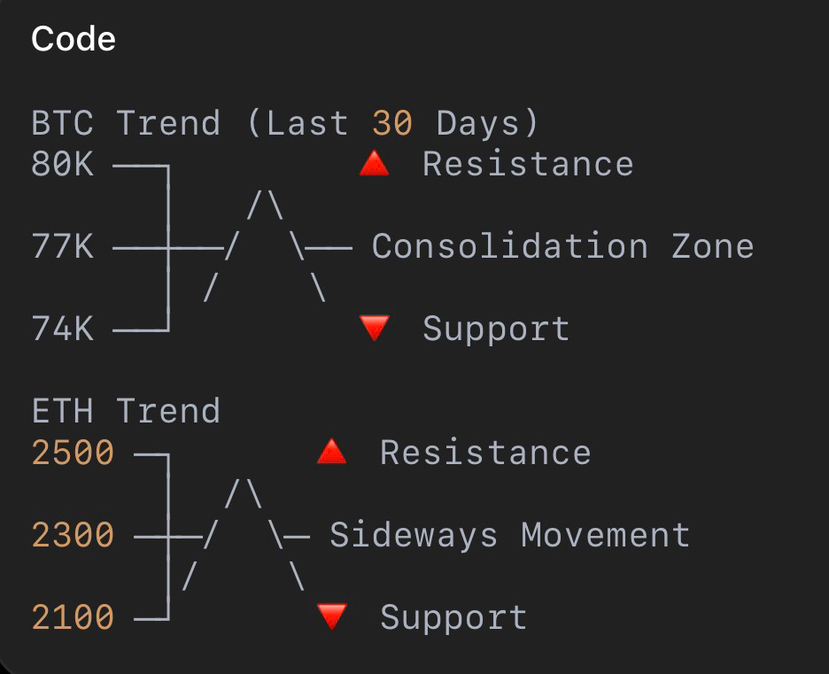Click the ETH Resistance label text

pos(486,453)
